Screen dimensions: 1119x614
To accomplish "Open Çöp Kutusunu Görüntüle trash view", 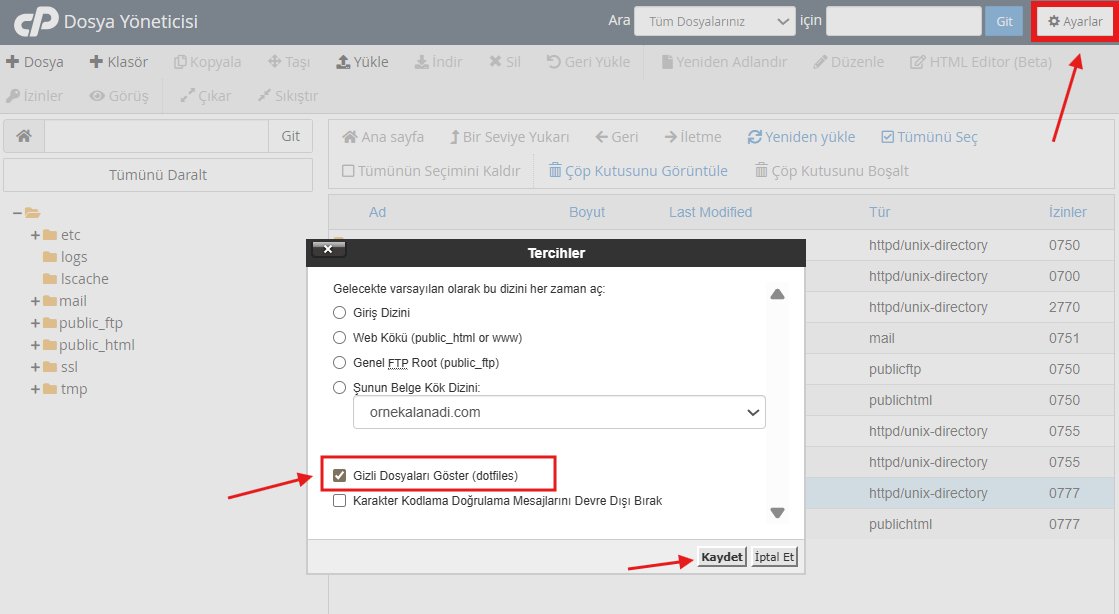I will (638, 171).
